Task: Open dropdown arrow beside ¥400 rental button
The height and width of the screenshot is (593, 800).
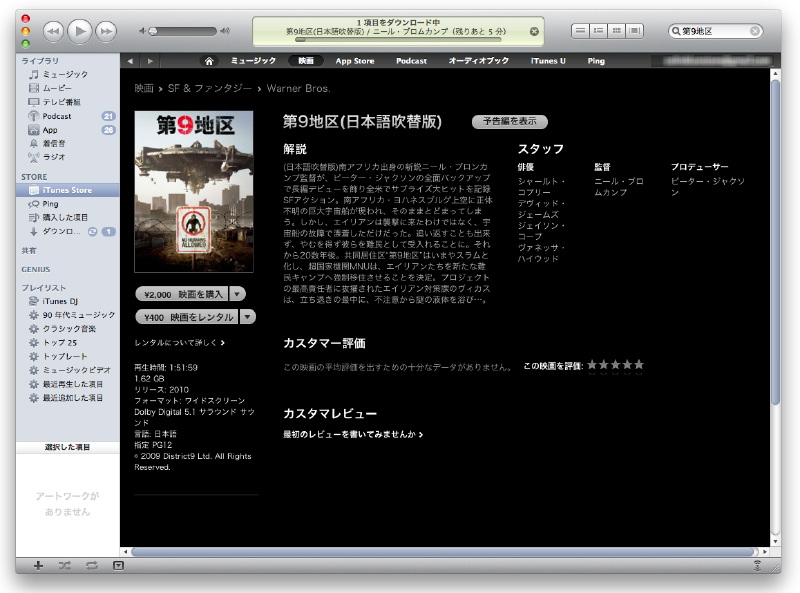Action: click(248, 317)
